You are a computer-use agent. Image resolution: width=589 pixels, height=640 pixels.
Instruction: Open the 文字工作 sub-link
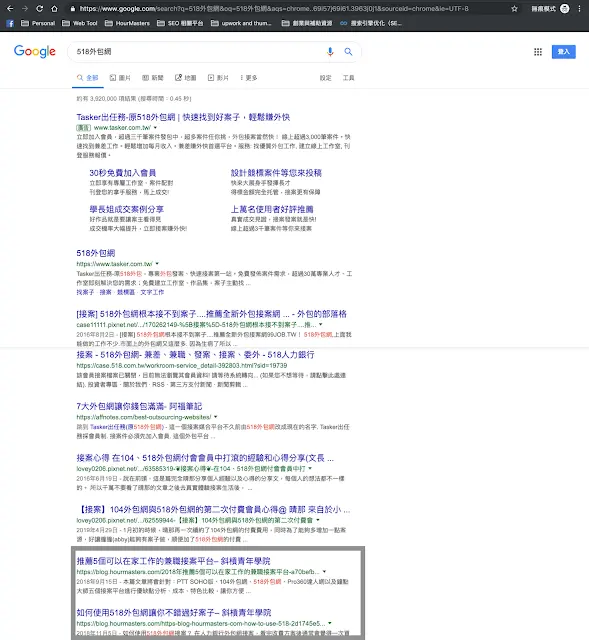click(x=152, y=292)
